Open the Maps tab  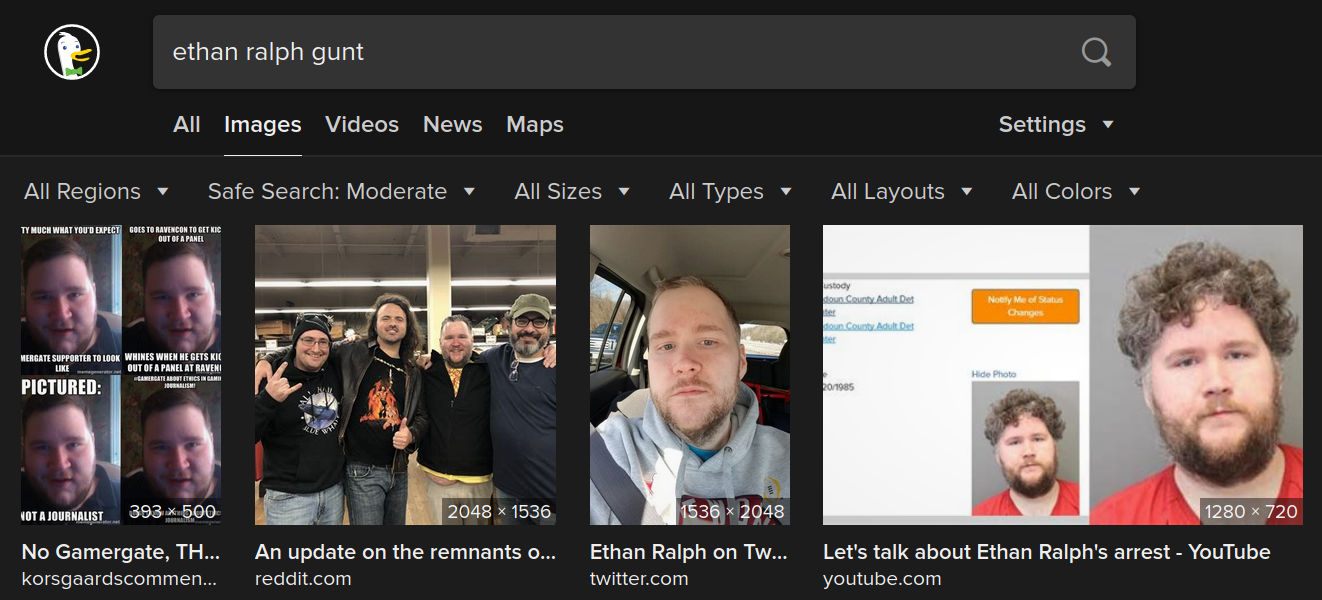535,125
